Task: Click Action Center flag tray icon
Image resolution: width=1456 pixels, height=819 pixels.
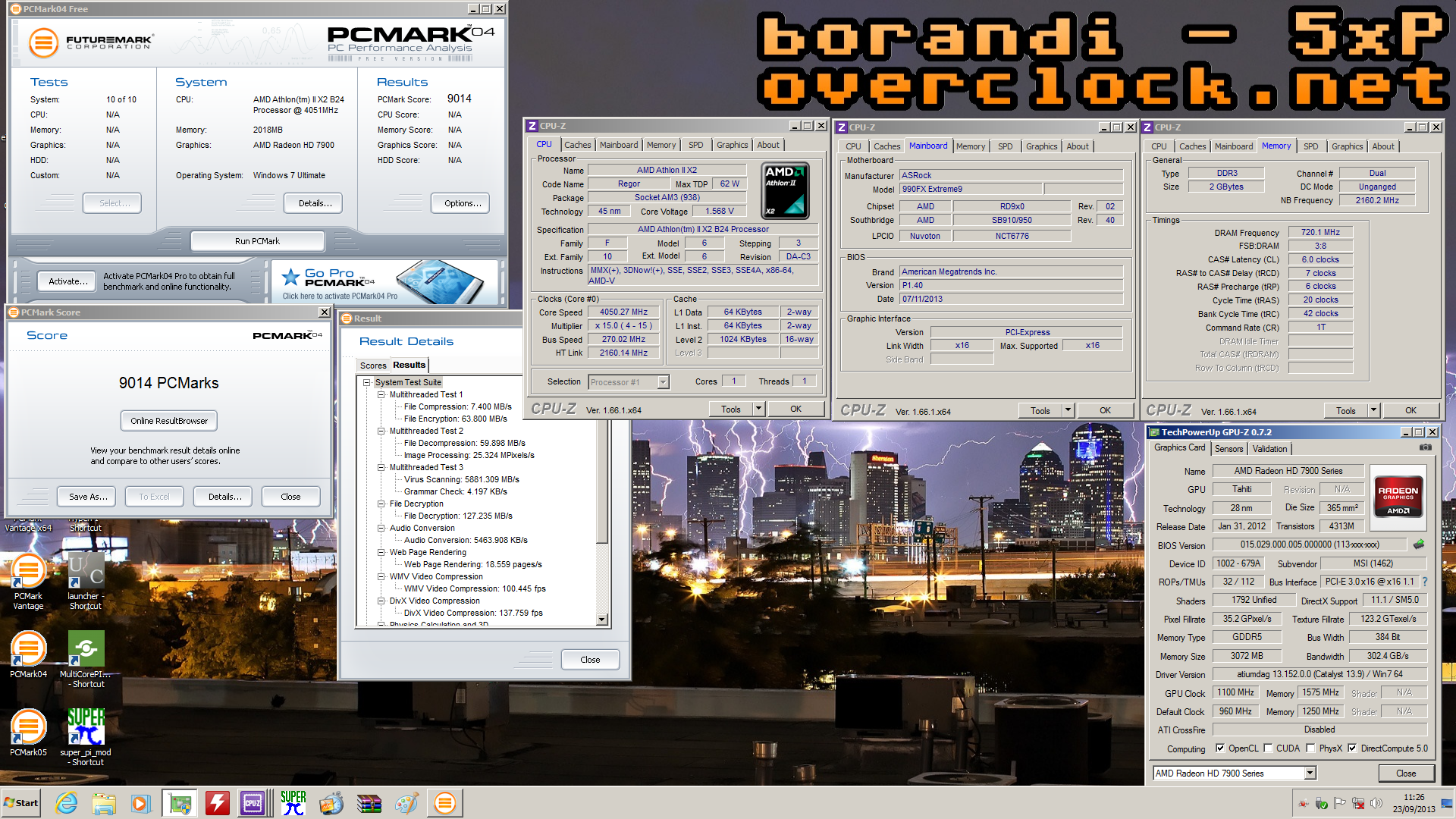Action: click(x=1340, y=803)
